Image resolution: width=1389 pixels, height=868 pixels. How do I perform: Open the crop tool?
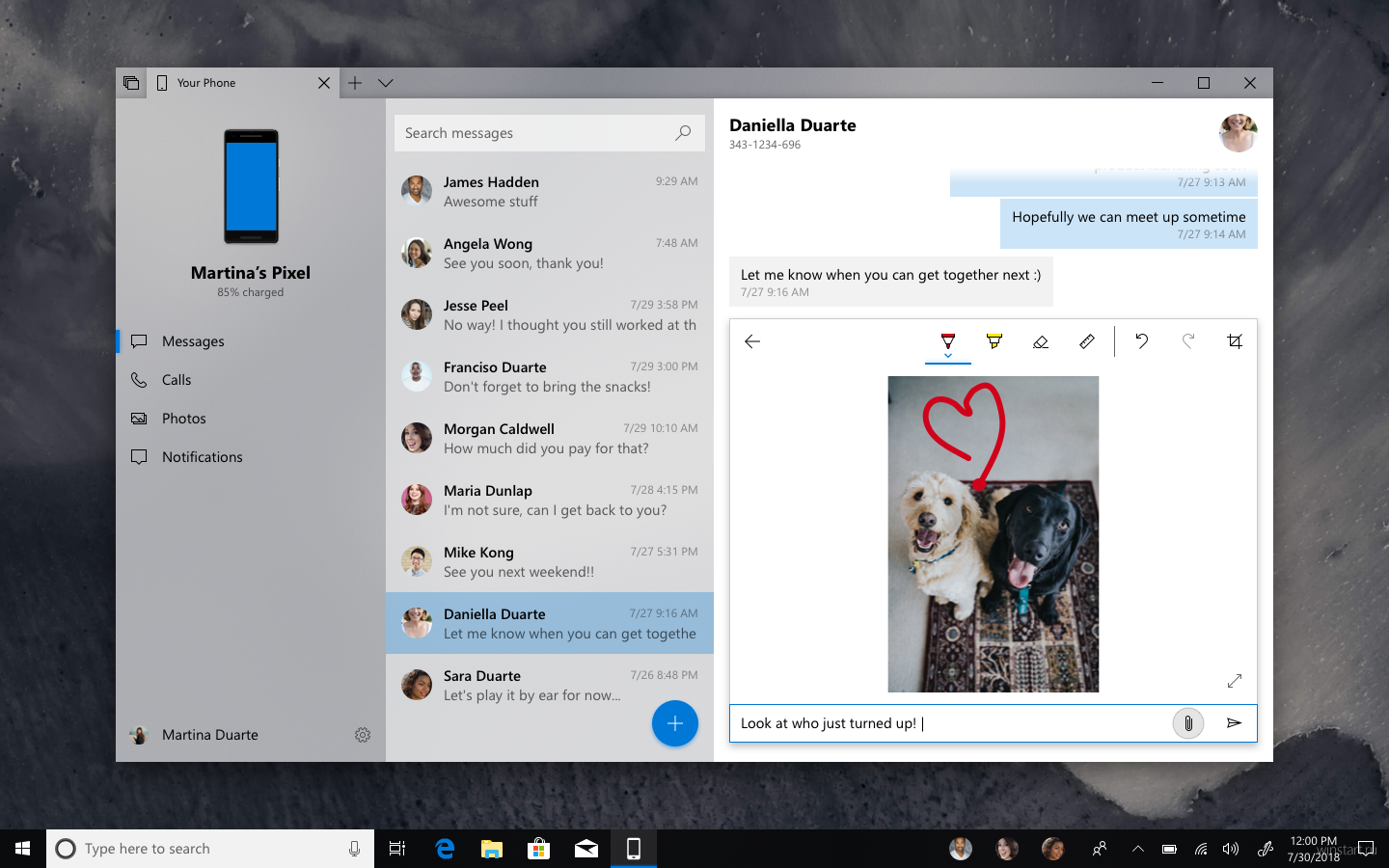pyautogui.click(x=1235, y=340)
